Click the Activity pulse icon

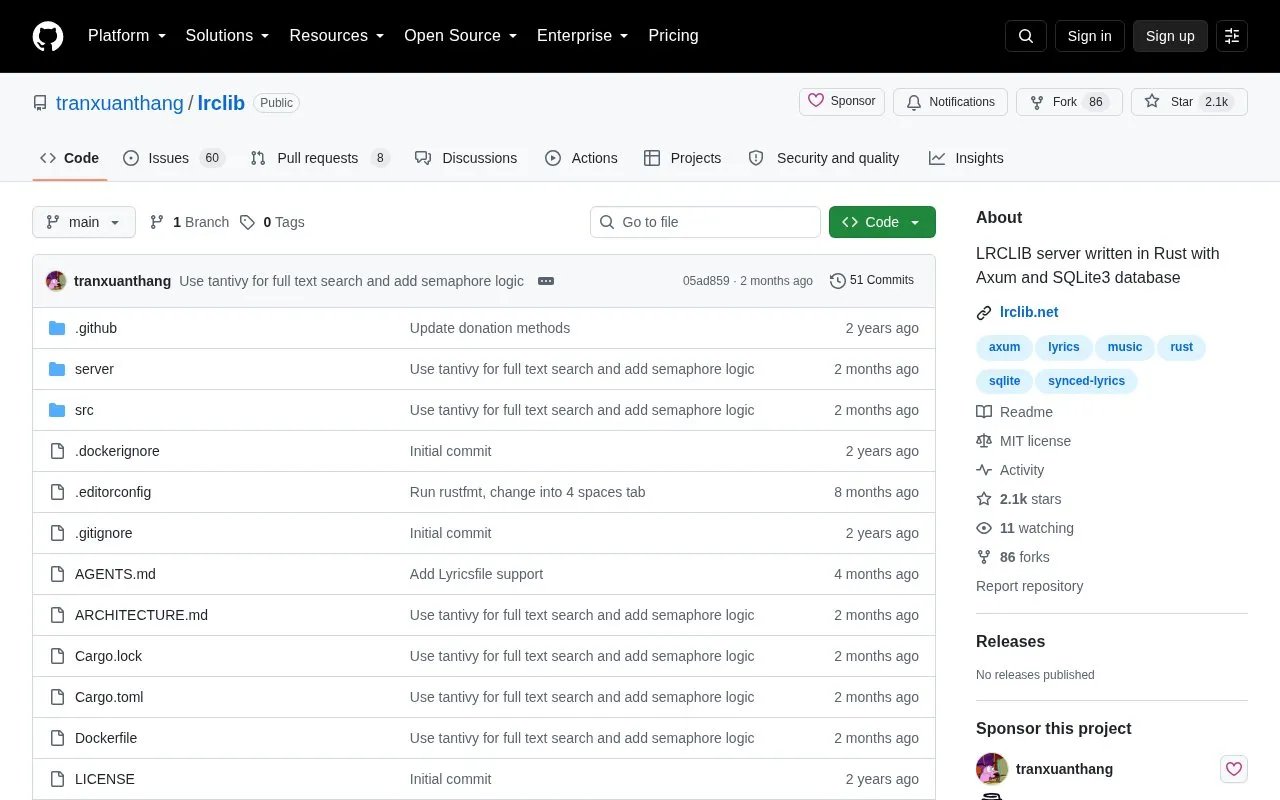(984, 470)
